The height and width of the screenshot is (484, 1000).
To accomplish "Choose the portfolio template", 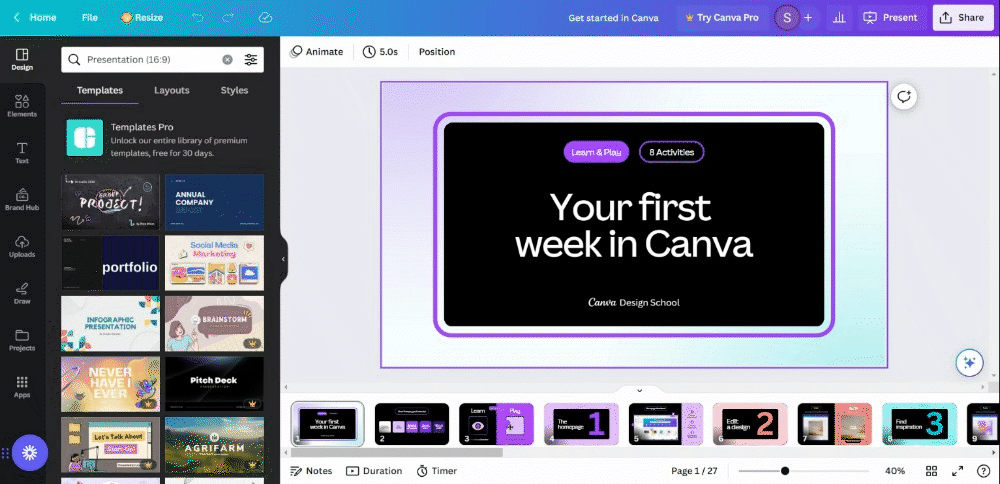I will 110,263.
